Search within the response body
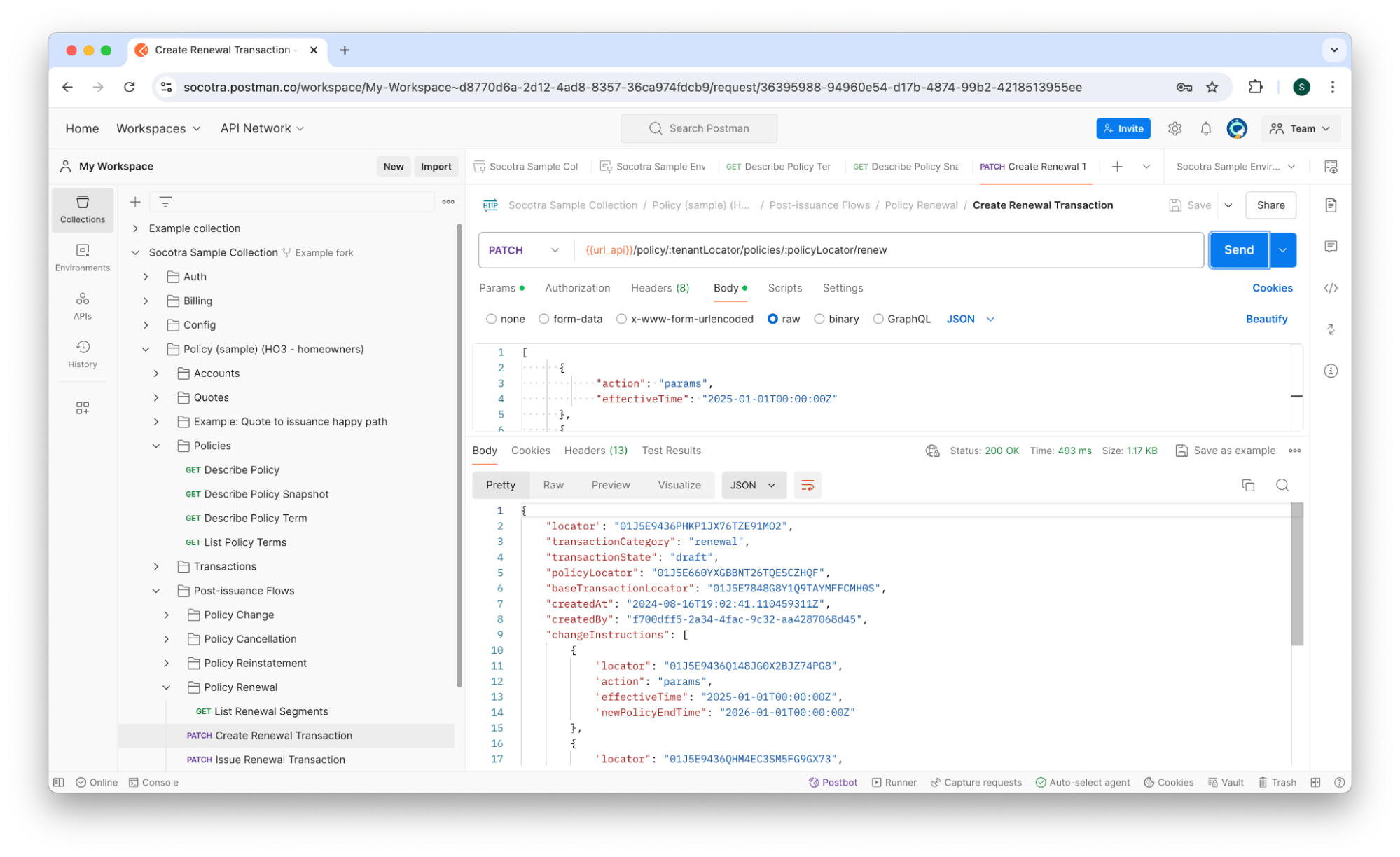Viewport: 1400px width, 857px height. pyautogui.click(x=1282, y=485)
